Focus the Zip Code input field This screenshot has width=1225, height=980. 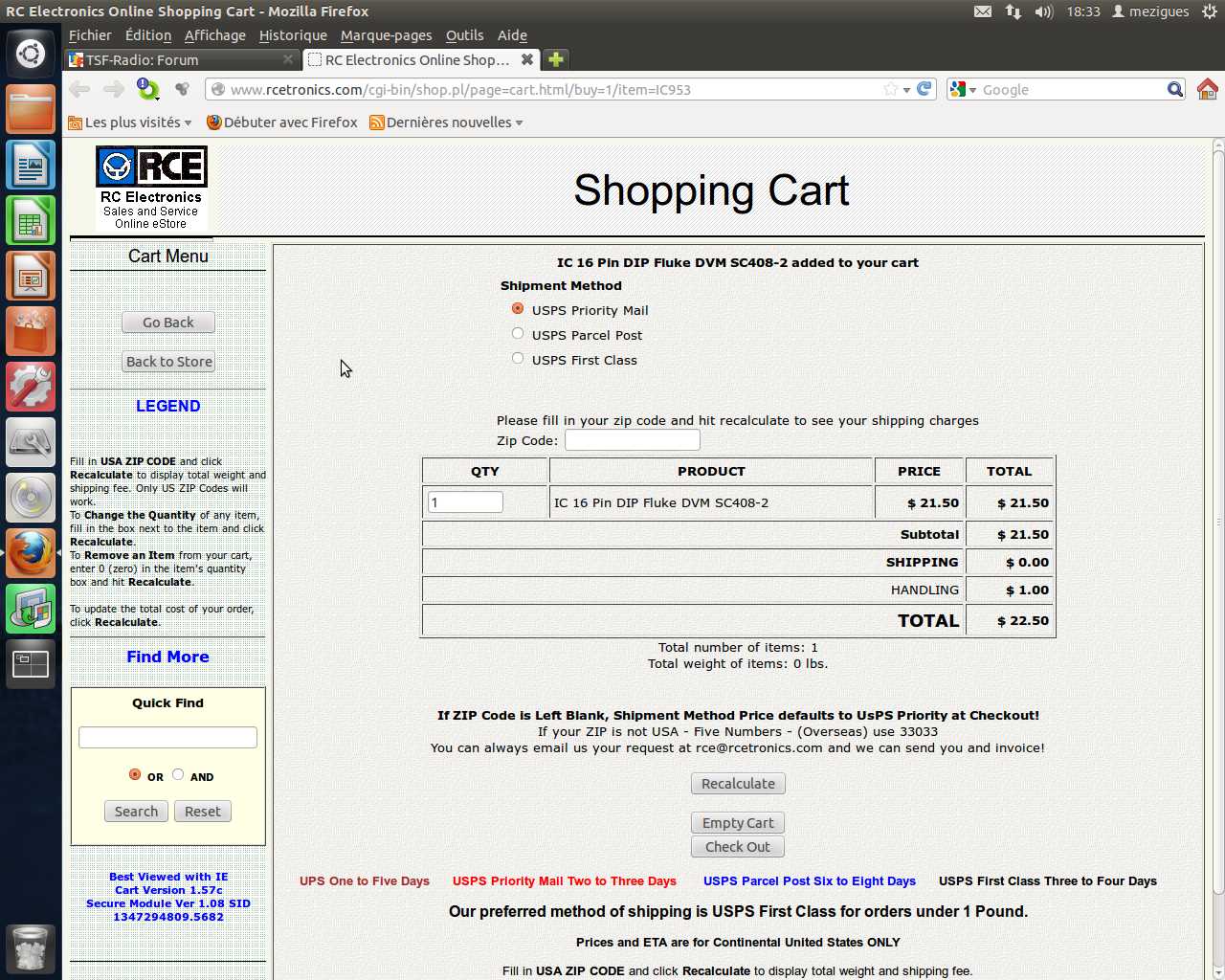[633, 440]
